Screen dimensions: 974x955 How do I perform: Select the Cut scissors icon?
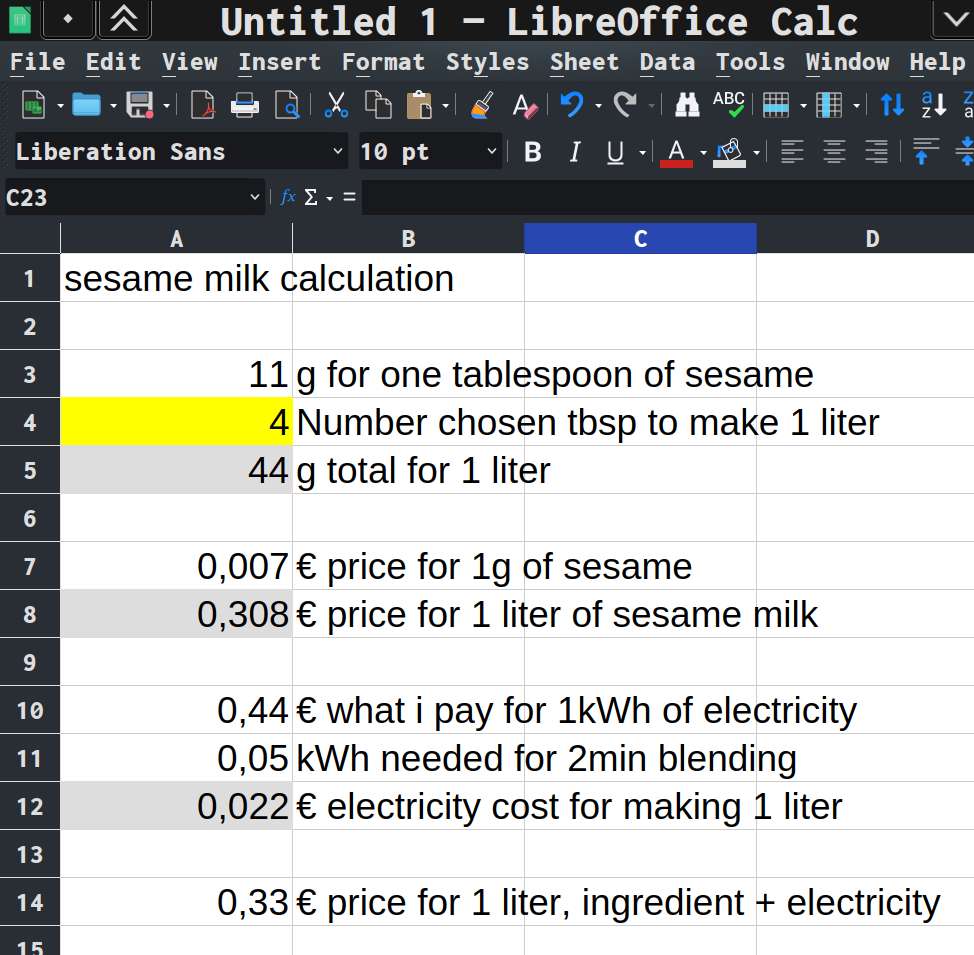pyautogui.click(x=337, y=105)
